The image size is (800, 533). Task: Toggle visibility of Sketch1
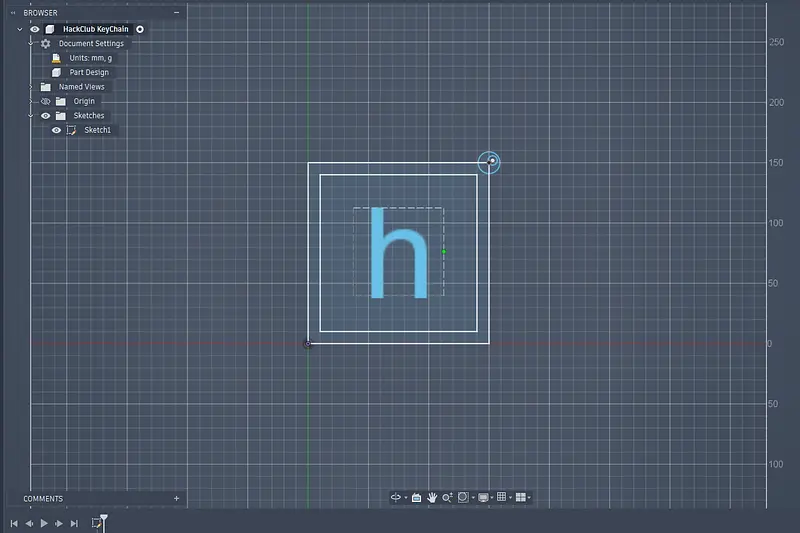pos(57,130)
